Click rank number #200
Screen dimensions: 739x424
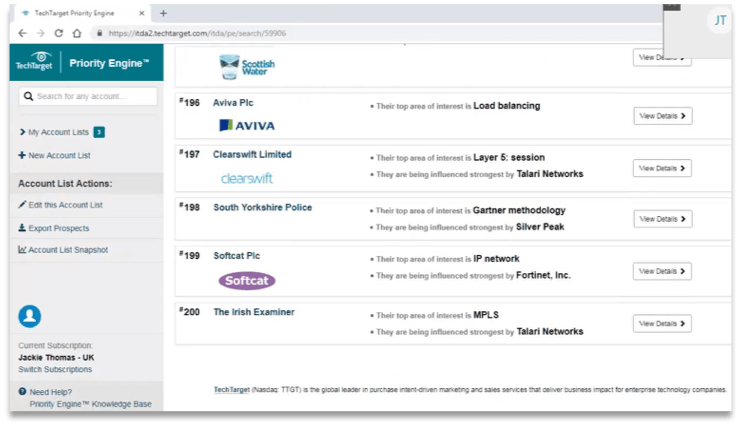pyautogui.click(x=190, y=311)
